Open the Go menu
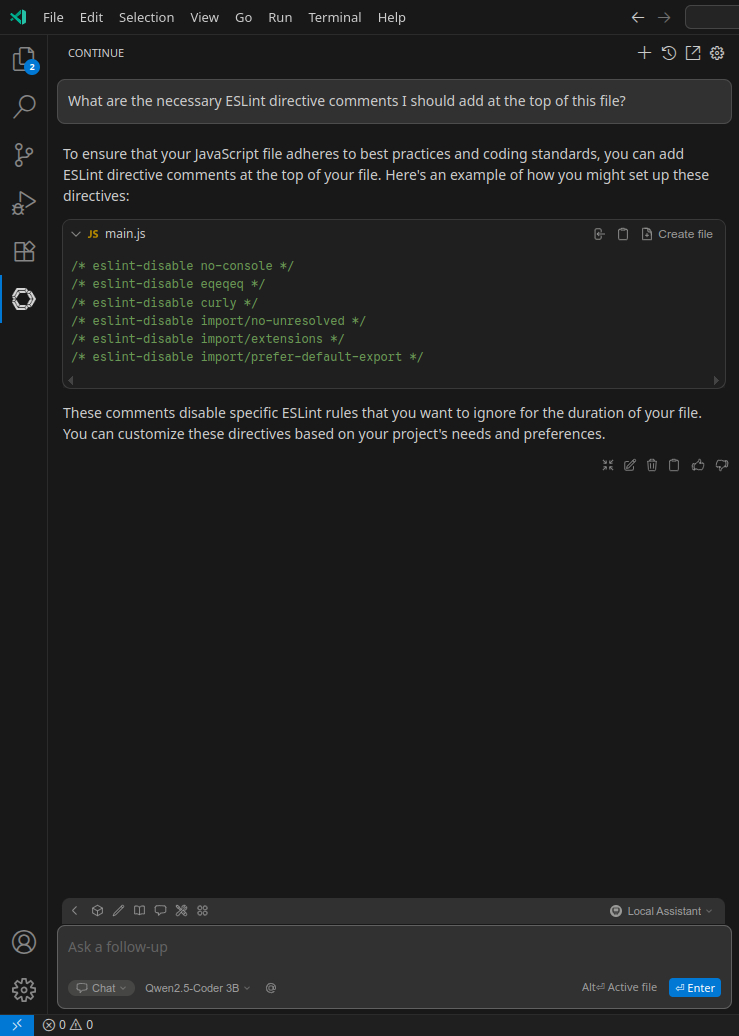The image size is (739, 1036). click(243, 18)
